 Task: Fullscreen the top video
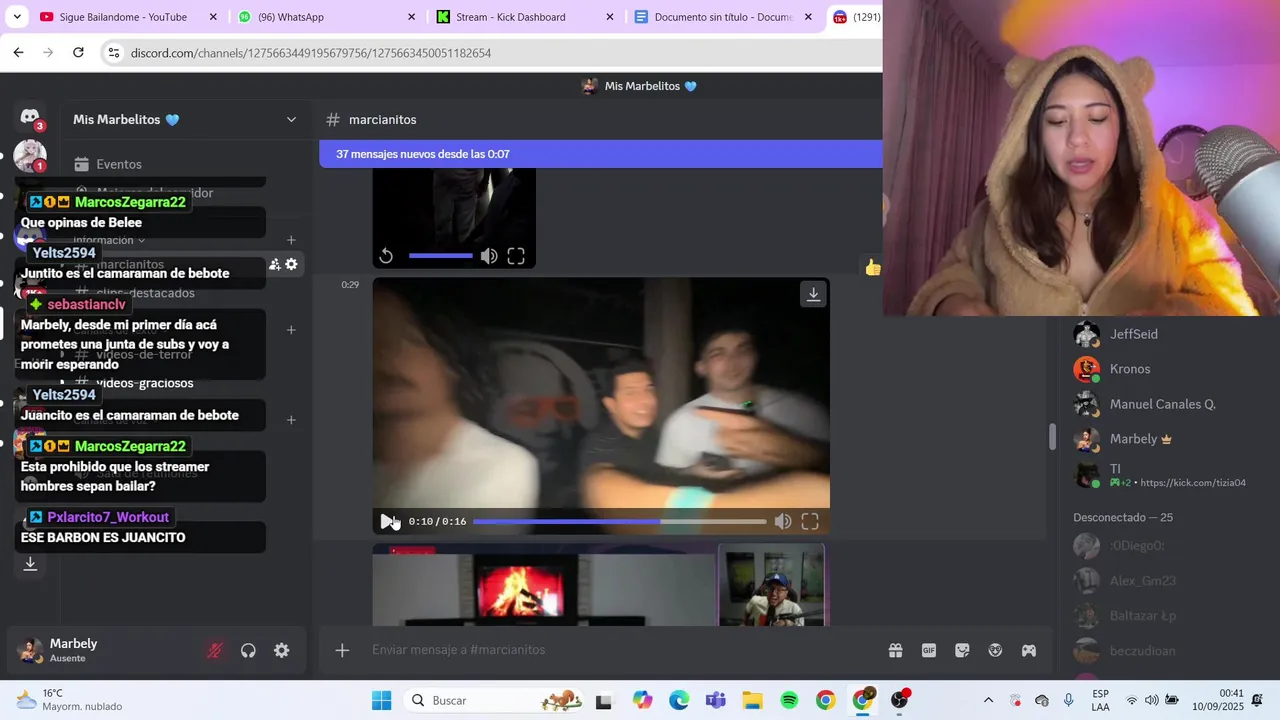[516, 256]
